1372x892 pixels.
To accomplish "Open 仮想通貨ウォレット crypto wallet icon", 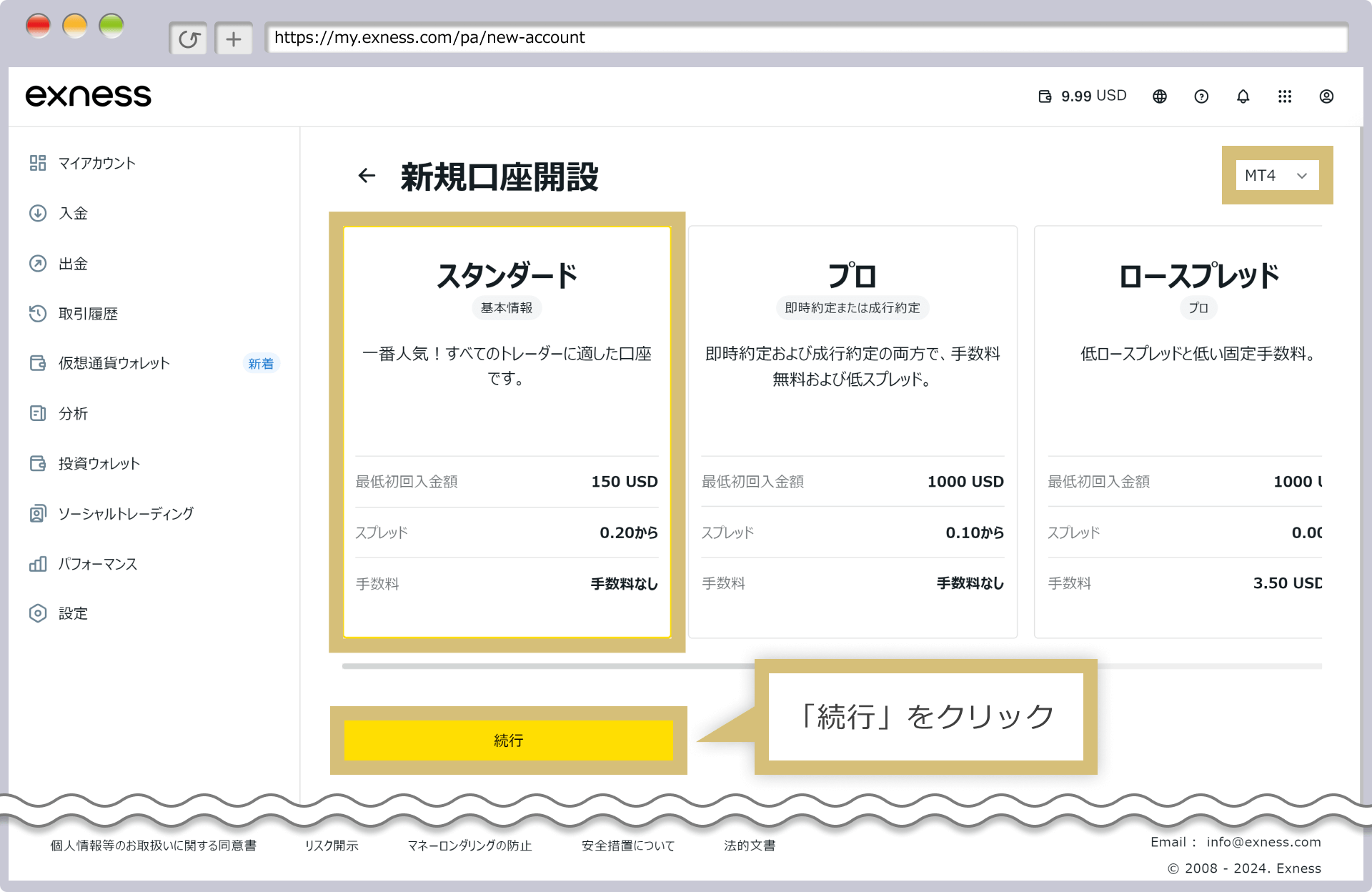I will point(37,363).
